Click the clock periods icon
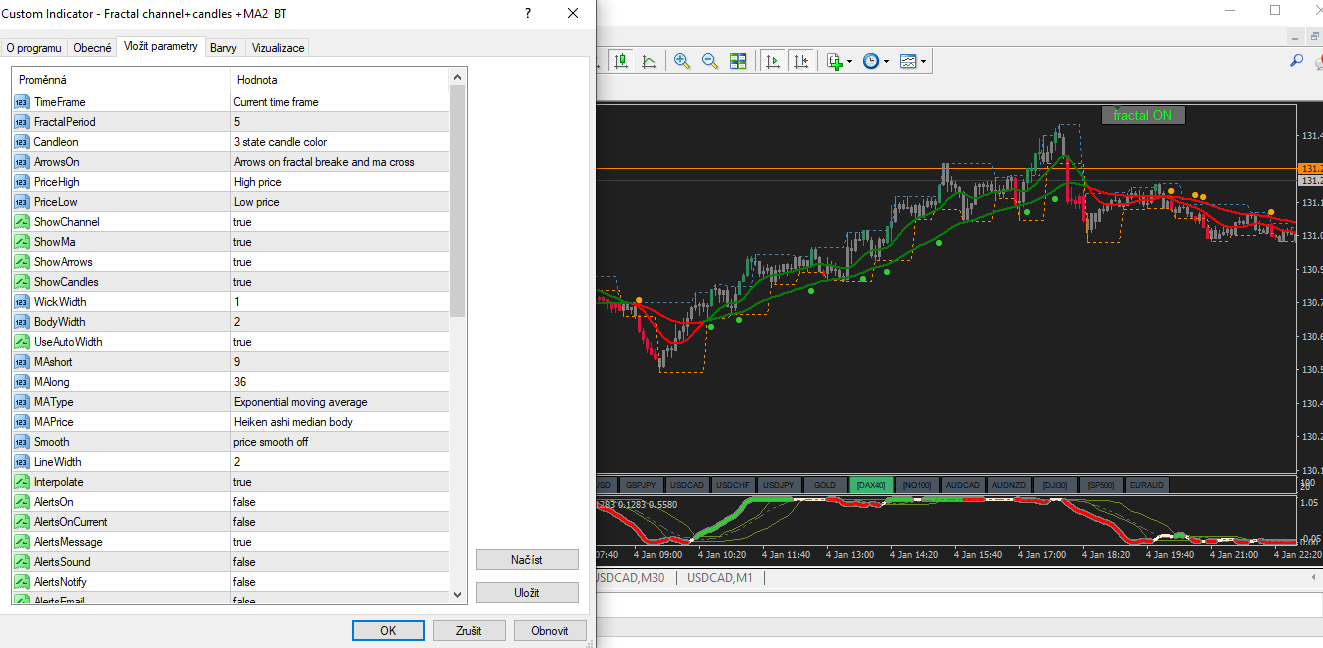This screenshot has width=1323, height=648. click(871, 61)
